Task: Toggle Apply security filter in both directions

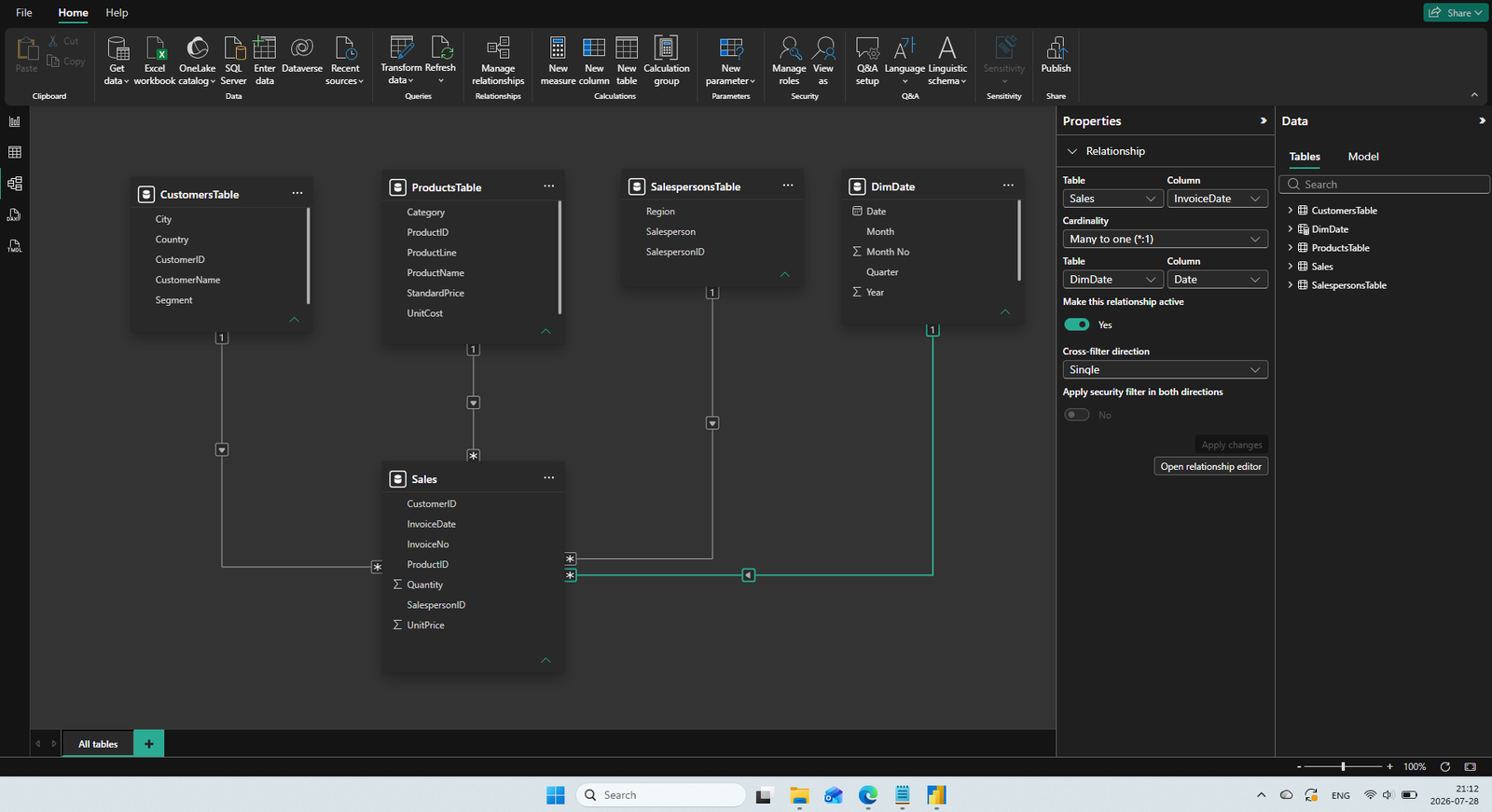Action: (x=1077, y=415)
